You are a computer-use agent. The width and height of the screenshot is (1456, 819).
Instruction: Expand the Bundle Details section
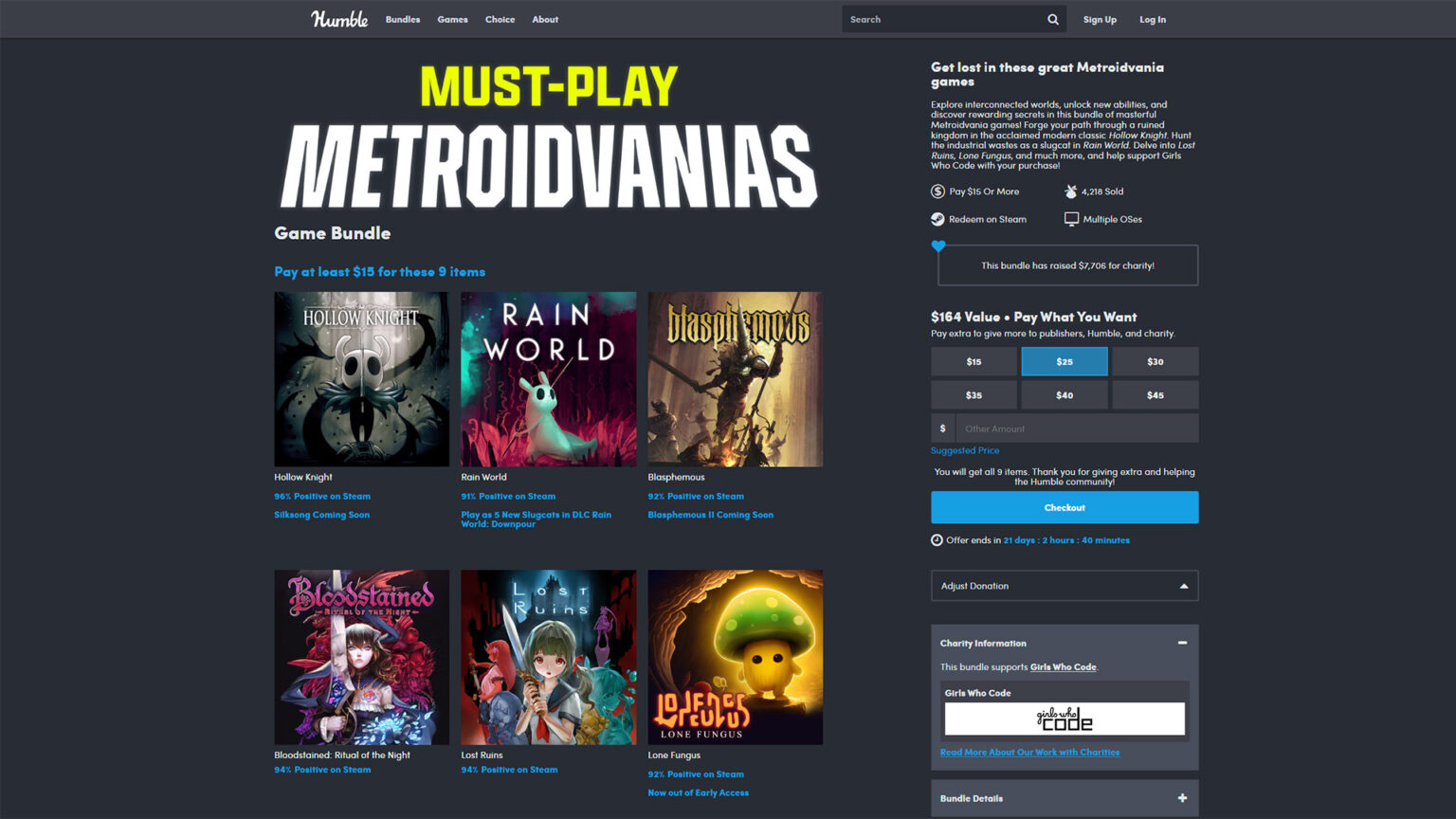coord(1183,798)
